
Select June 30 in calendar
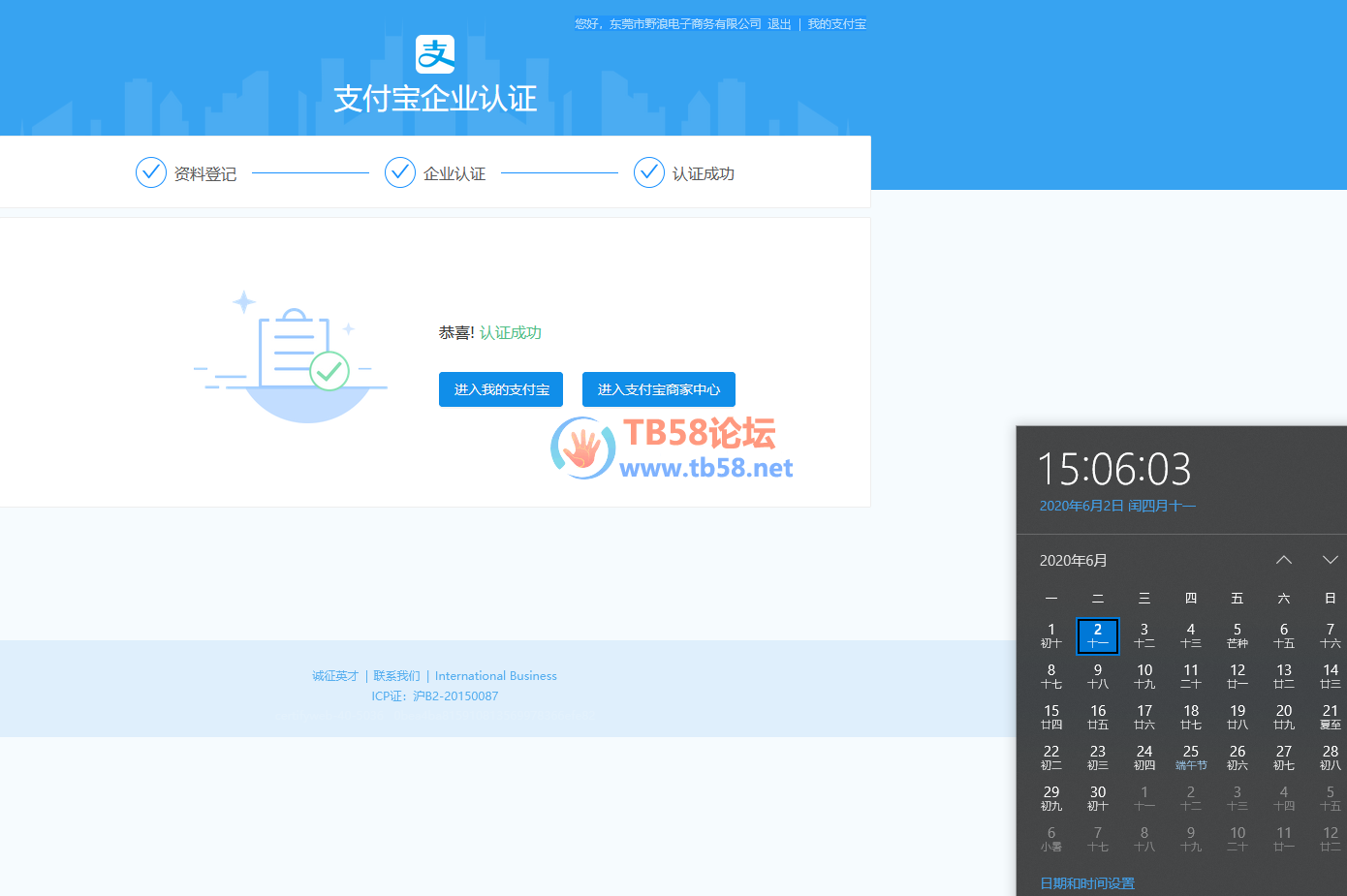click(1098, 799)
